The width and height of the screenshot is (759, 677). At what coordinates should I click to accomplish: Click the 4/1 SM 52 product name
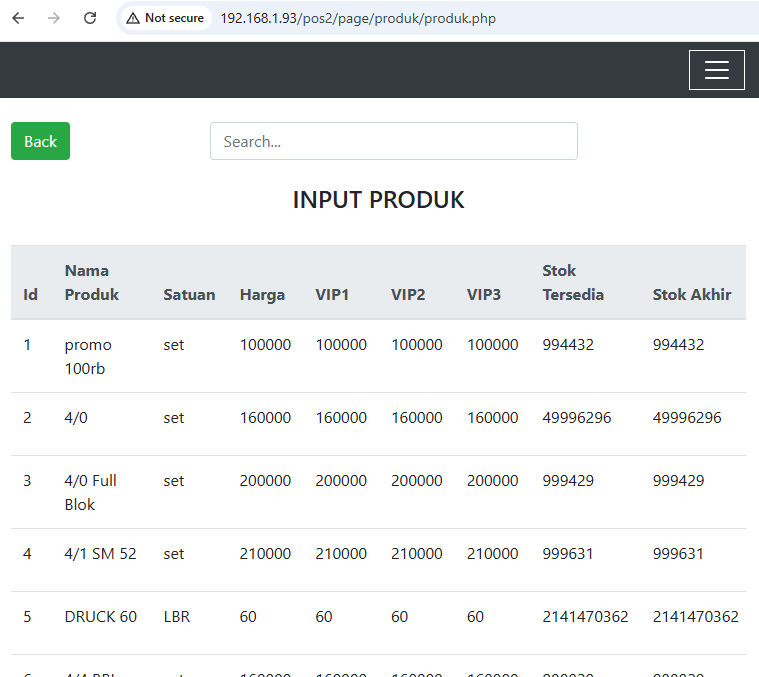pos(100,553)
